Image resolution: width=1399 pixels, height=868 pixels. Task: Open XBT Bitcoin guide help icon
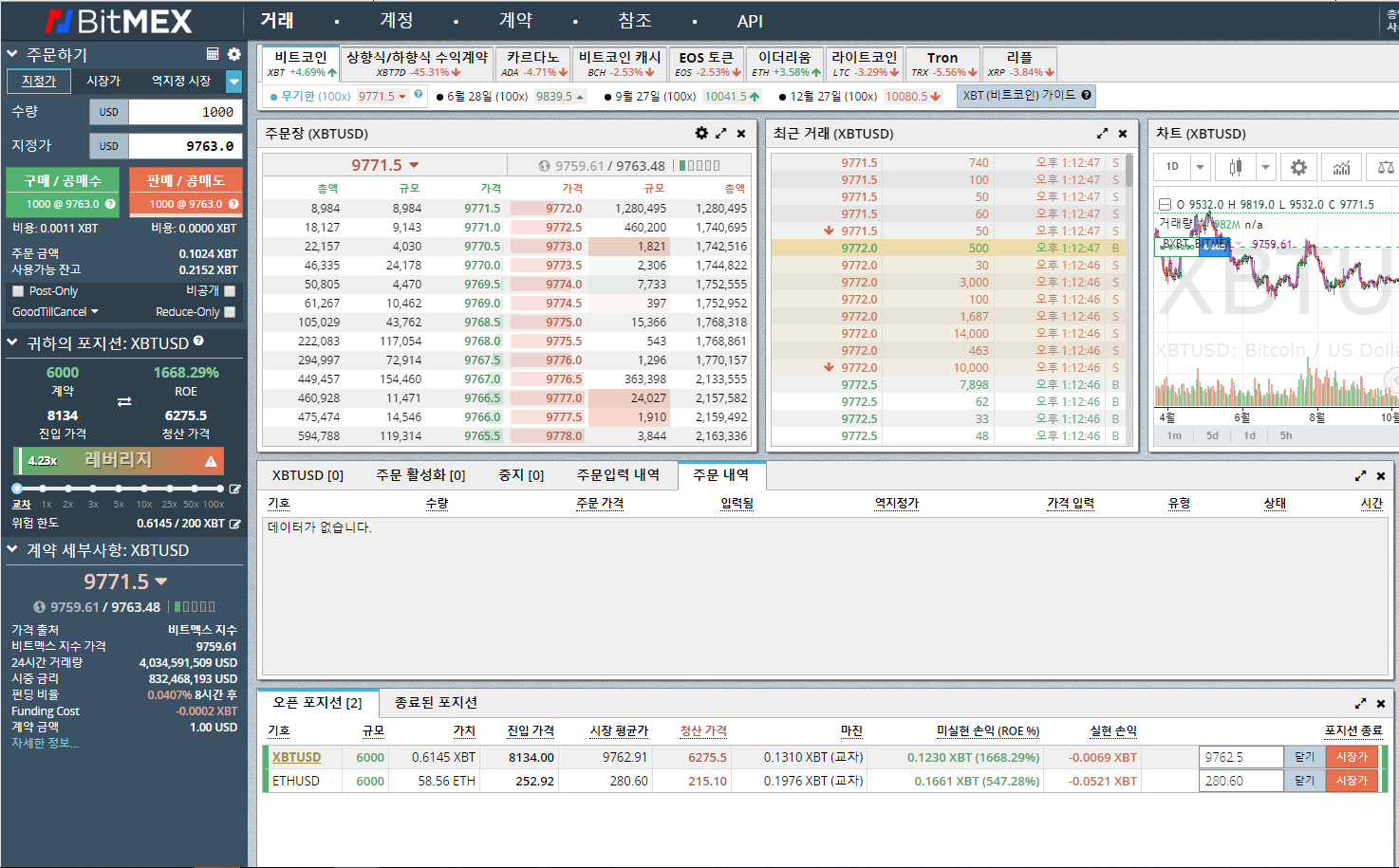pyautogui.click(x=1087, y=95)
